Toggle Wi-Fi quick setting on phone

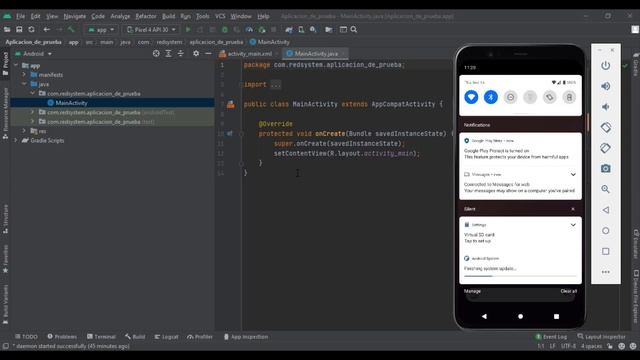point(471,97)
